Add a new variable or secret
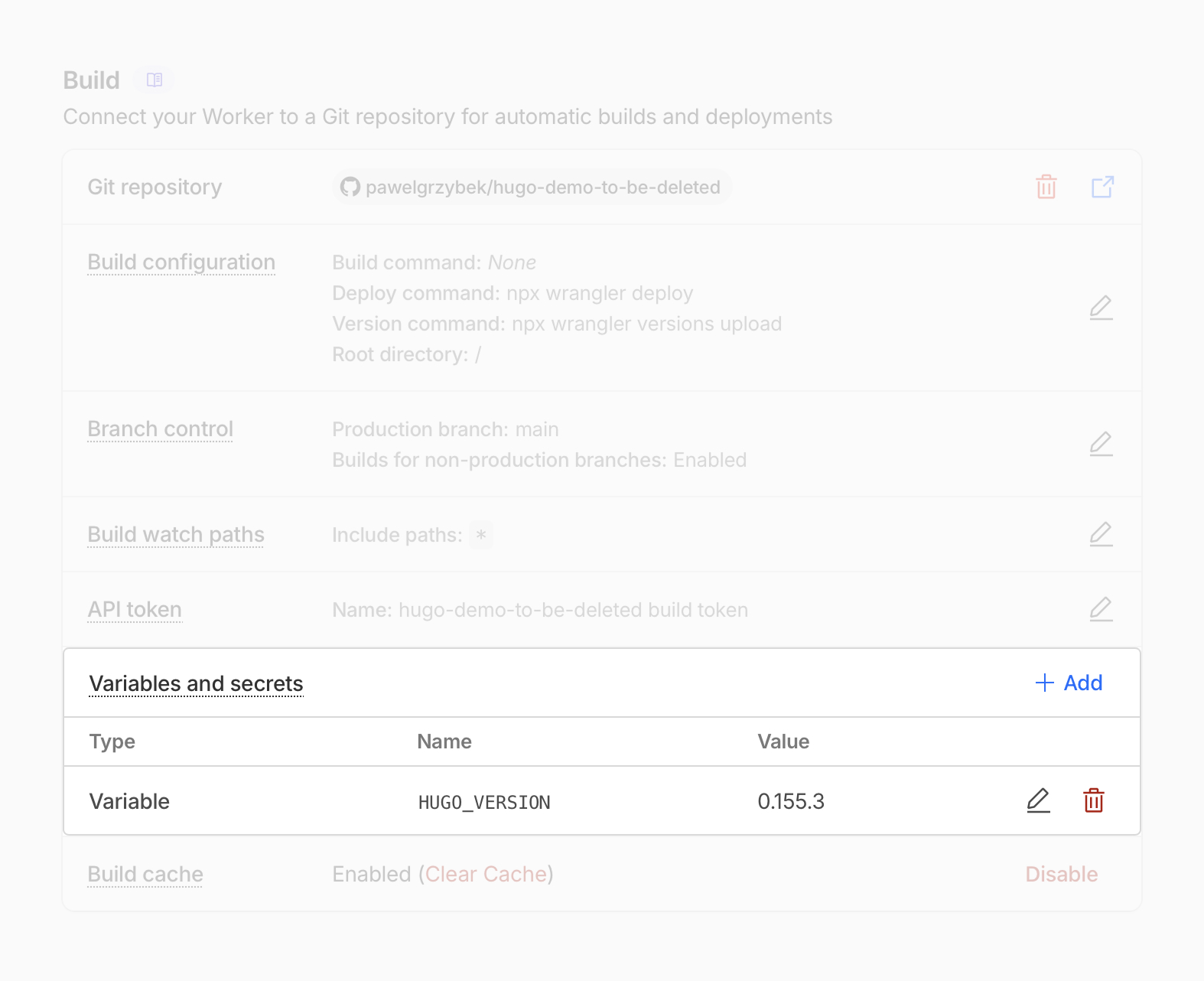Viewport: 1204px width, 981px height. point(1082,683)
